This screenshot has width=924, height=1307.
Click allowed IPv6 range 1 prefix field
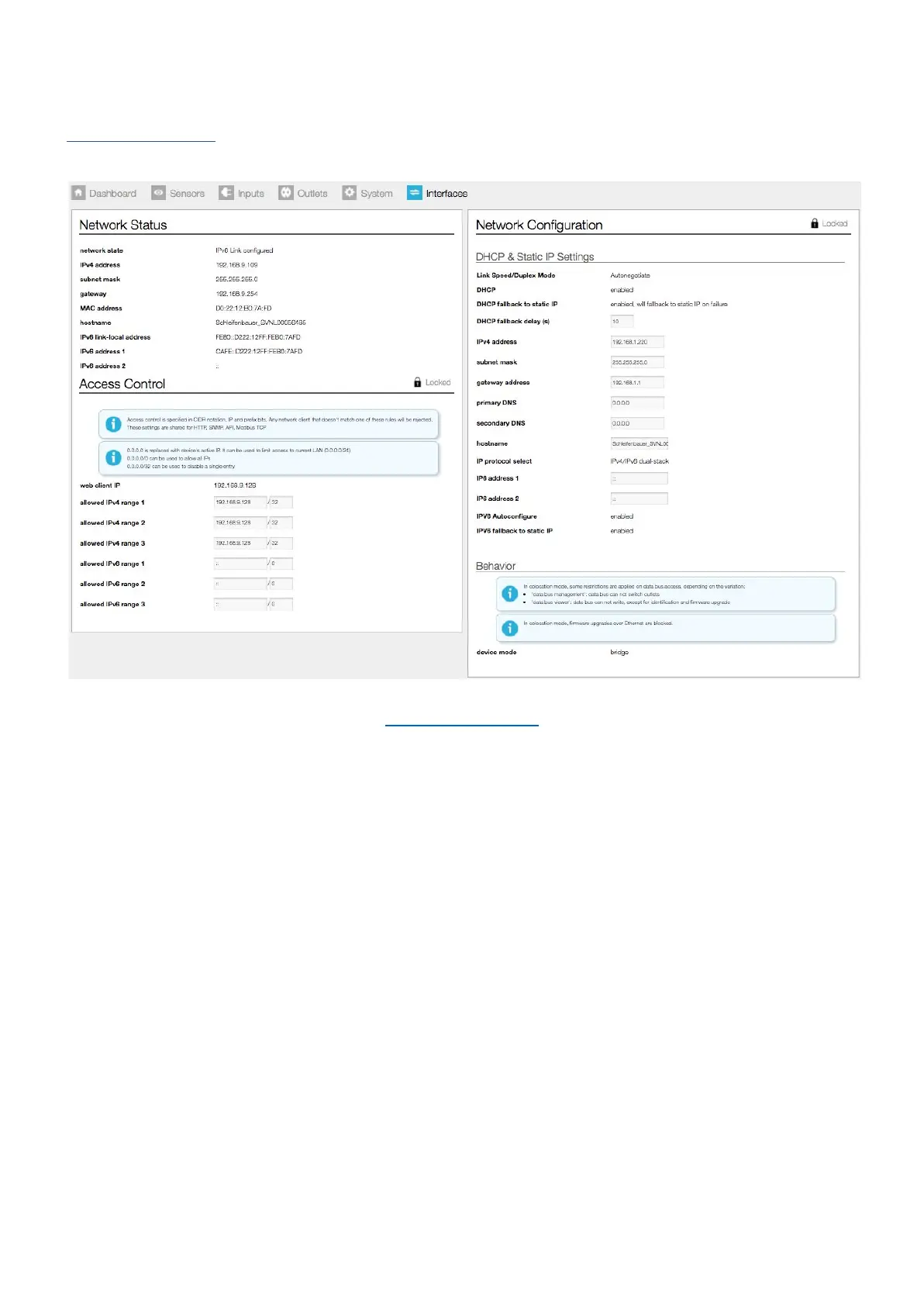point(281,564)
